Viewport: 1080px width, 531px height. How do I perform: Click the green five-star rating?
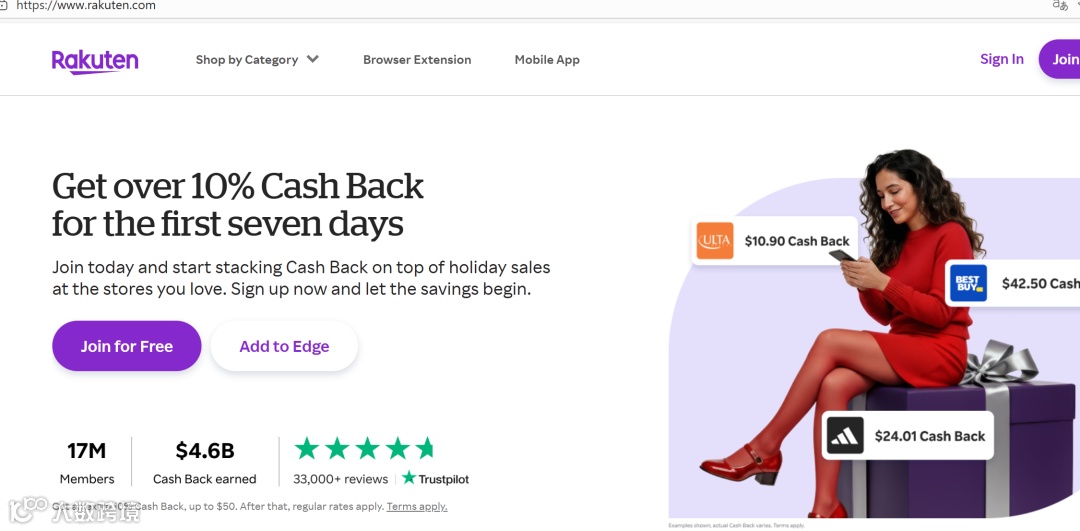(364, 448)
